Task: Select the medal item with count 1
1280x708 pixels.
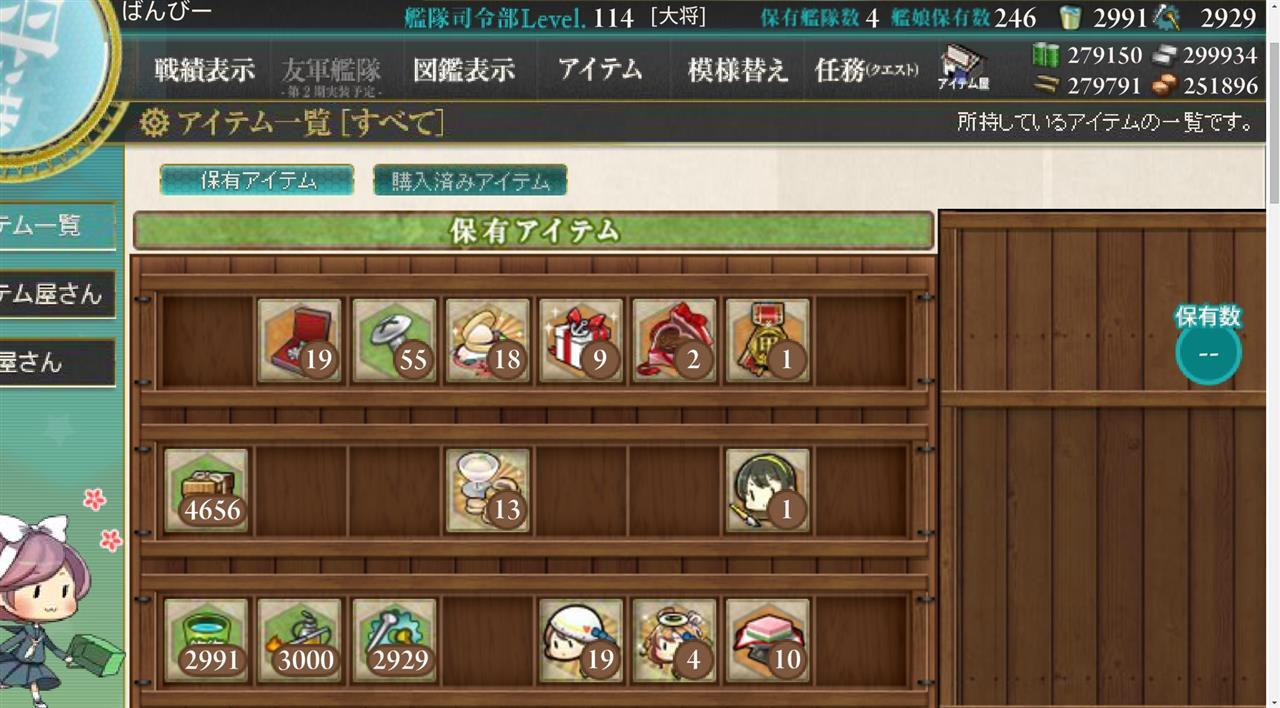Action: click(768, 341)
